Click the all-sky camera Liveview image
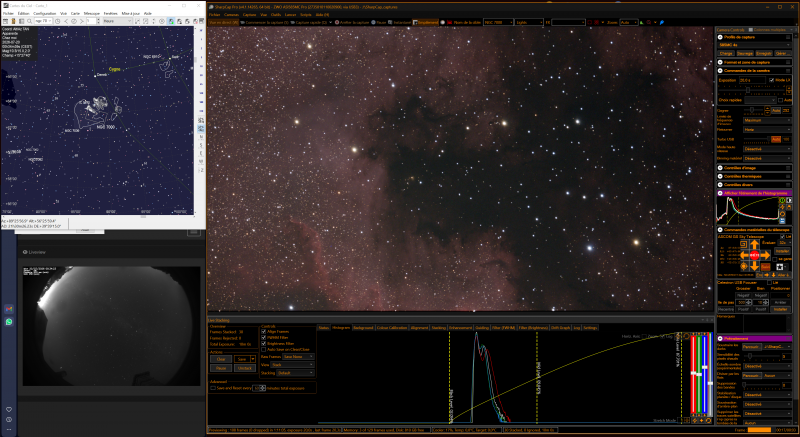This screenshot has width=800, height=437. click(111, 326)
